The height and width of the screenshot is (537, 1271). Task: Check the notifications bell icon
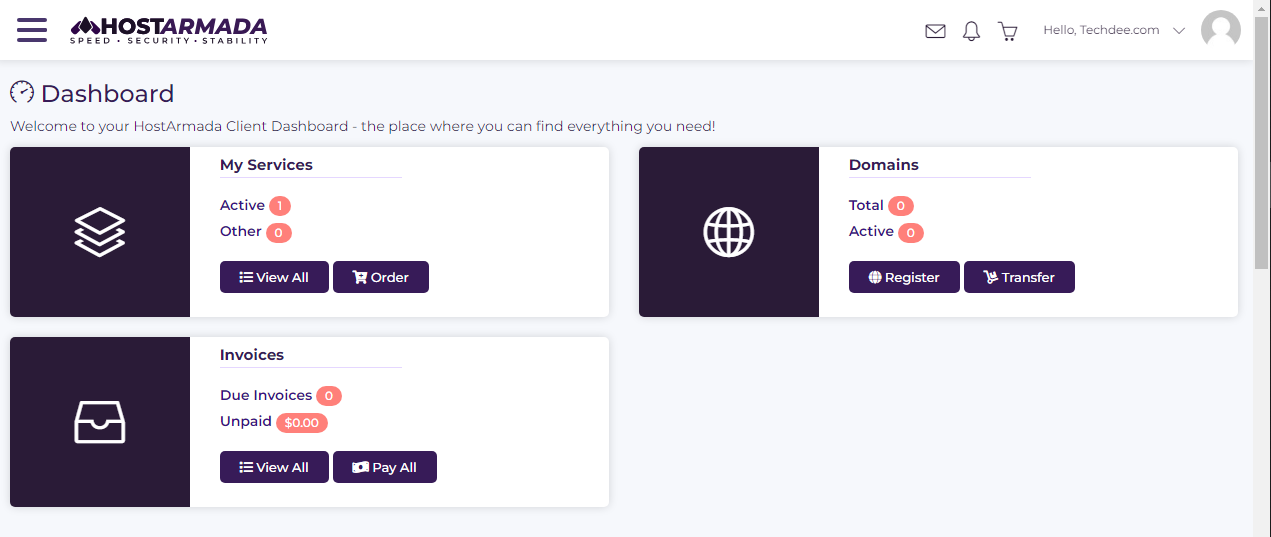[x=971, y=31]
